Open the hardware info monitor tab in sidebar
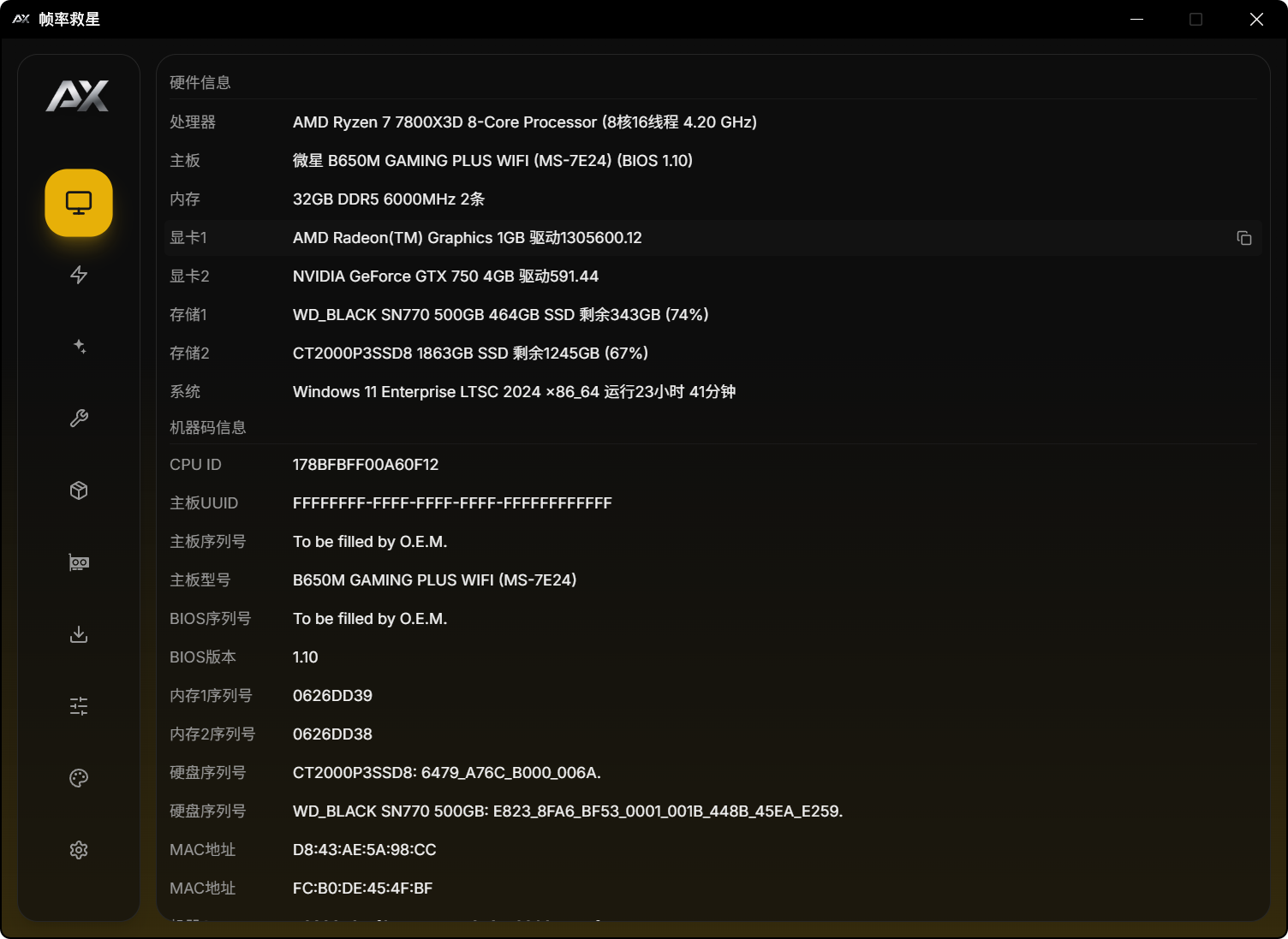The height and width of the screenshot is (939, 1288). [79, 203]
